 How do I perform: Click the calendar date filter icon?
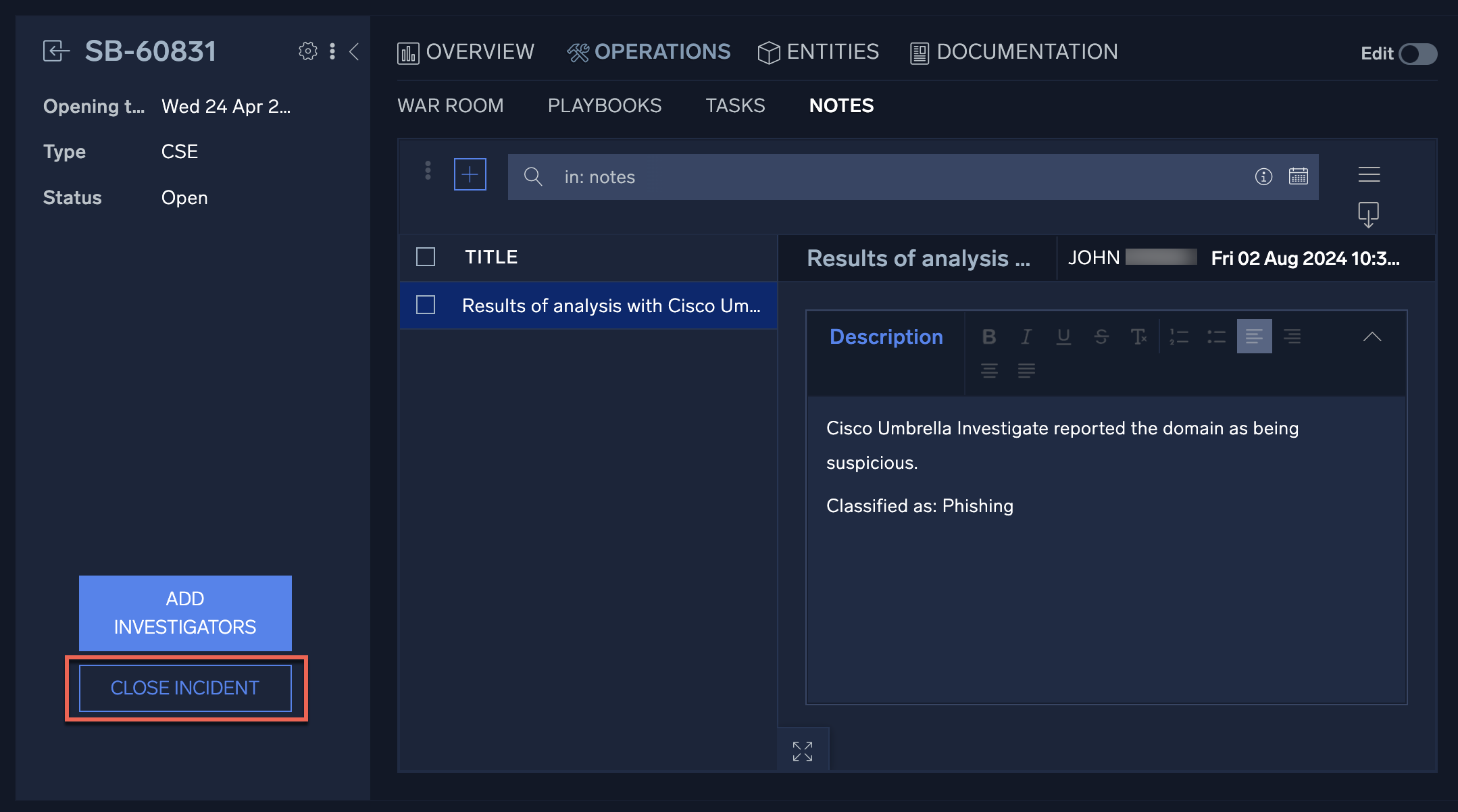1298,176
